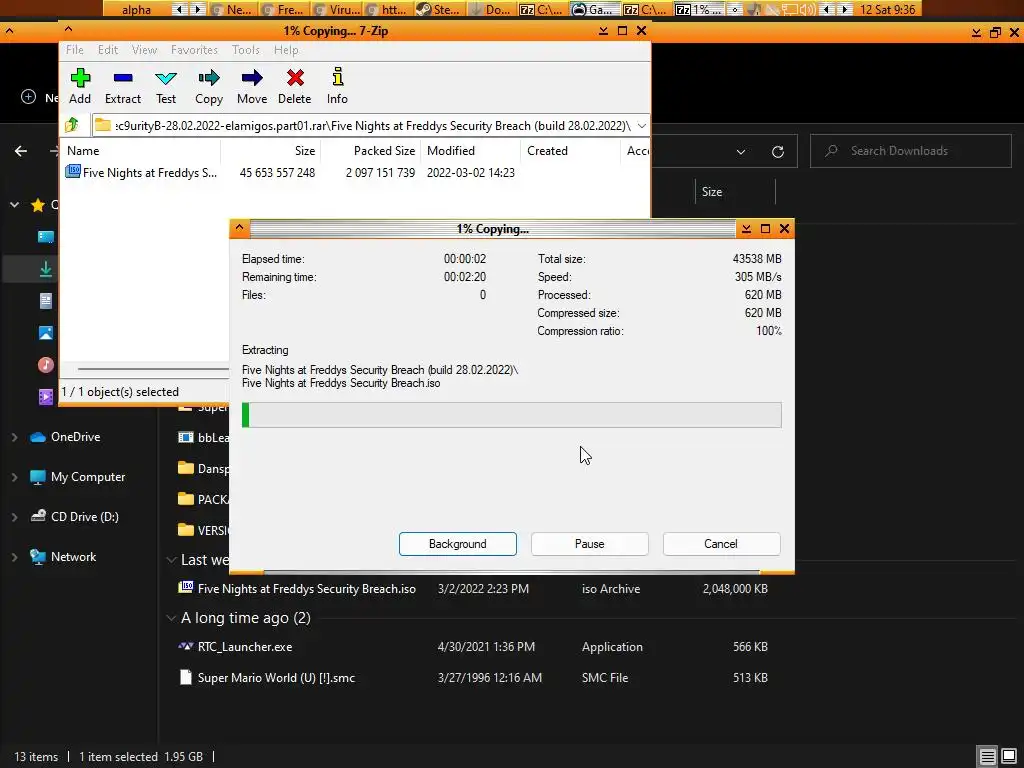
Task: Open the Desktop quick access sidebar icon
Action: point(46,236)
